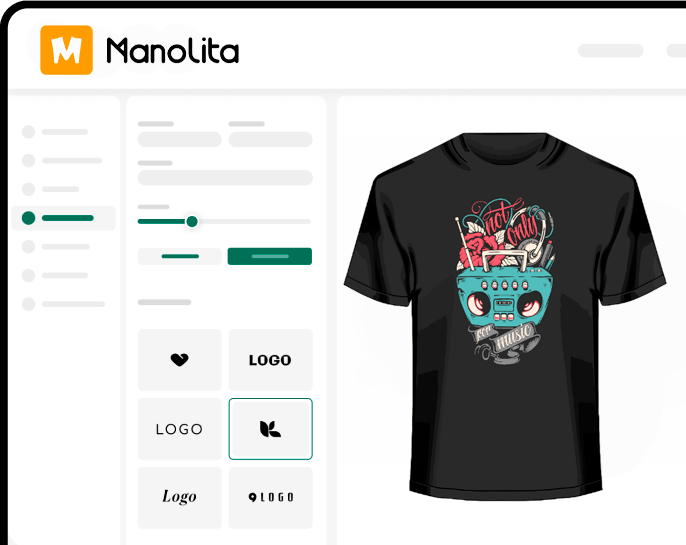The image size is (686, 545).
Task: Click the top-right short input field
Action: (270, 140)
